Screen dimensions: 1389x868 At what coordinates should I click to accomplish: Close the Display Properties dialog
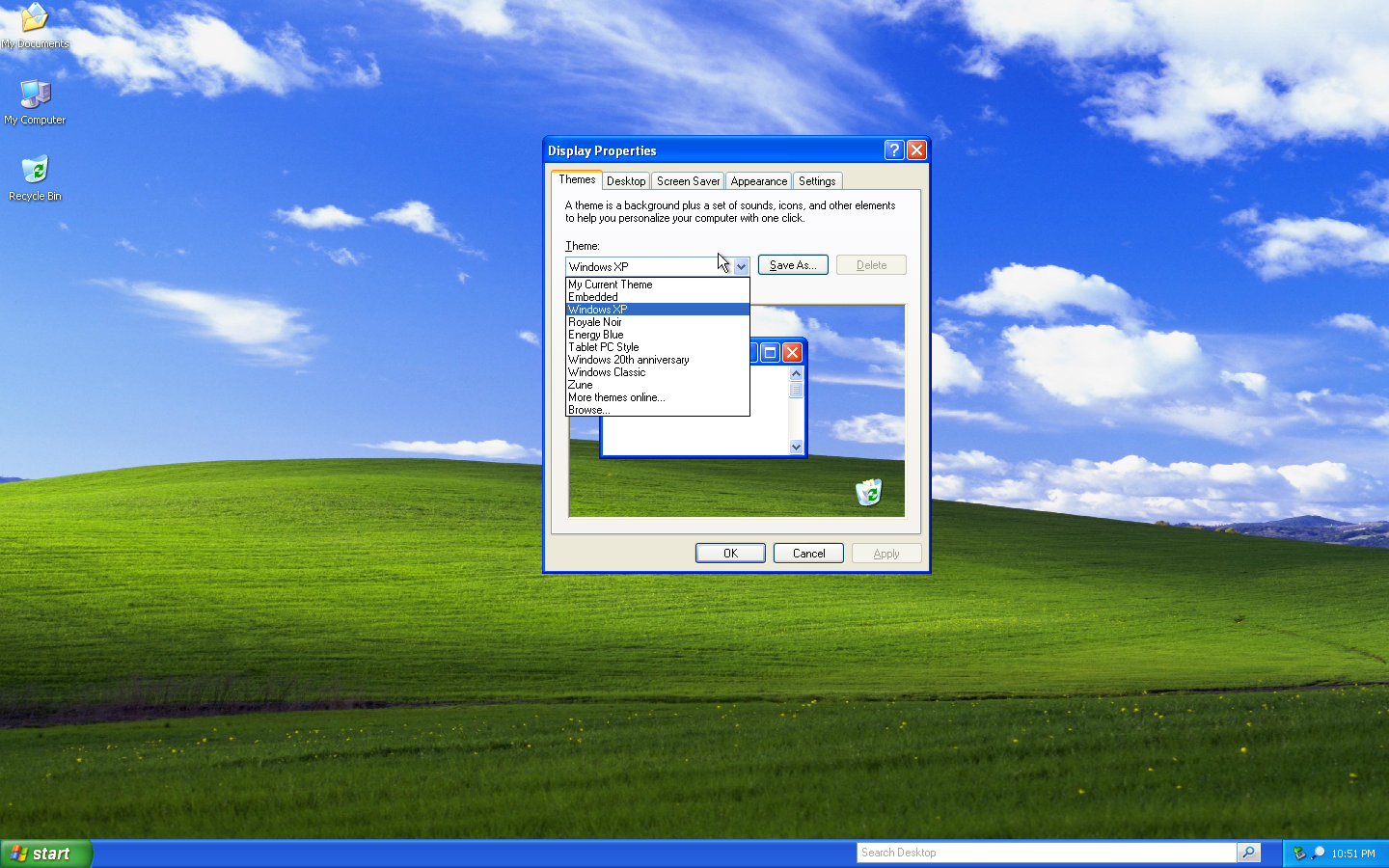click(916, 149)
